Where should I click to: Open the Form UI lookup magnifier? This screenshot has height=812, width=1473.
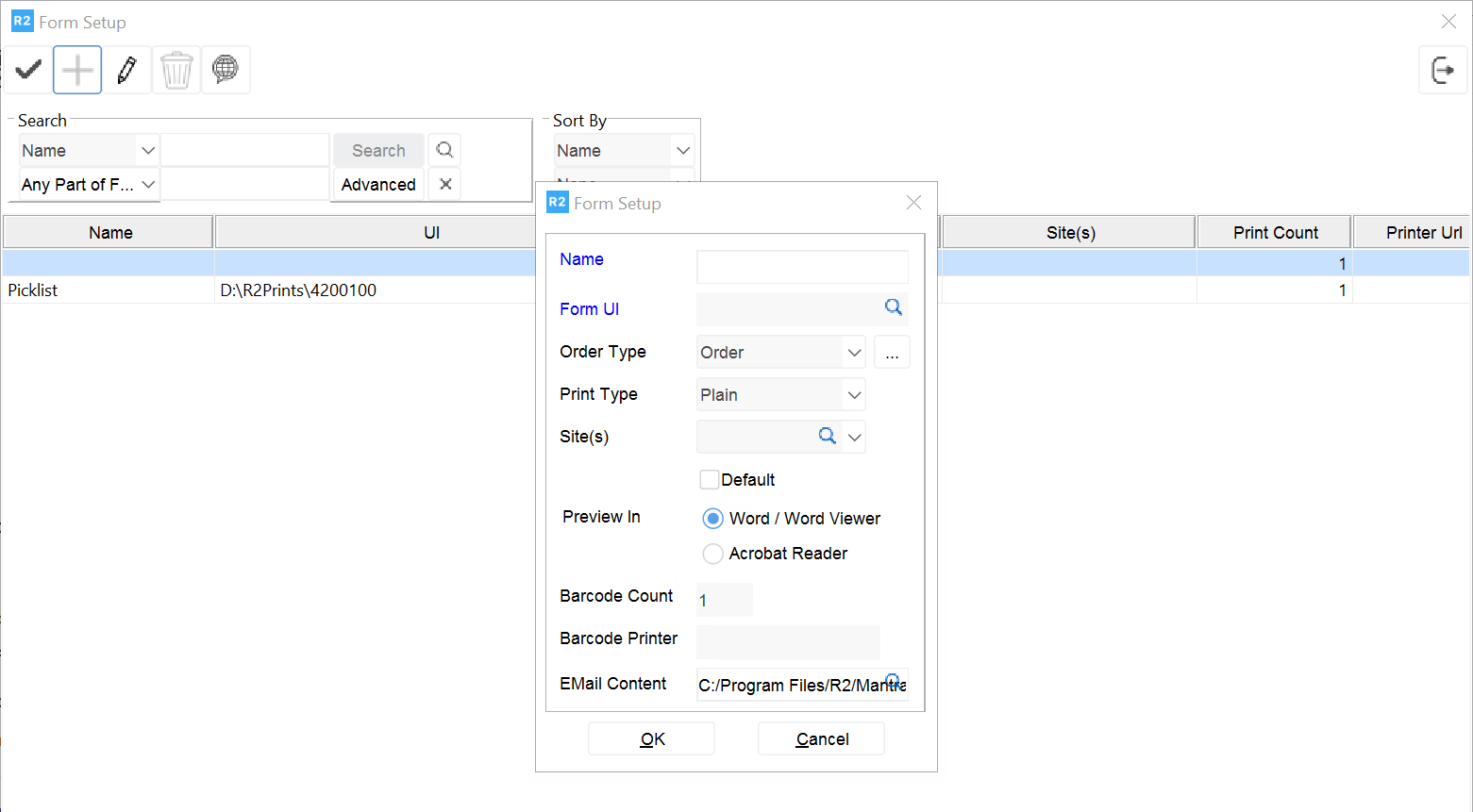click(x=893, y=307)
